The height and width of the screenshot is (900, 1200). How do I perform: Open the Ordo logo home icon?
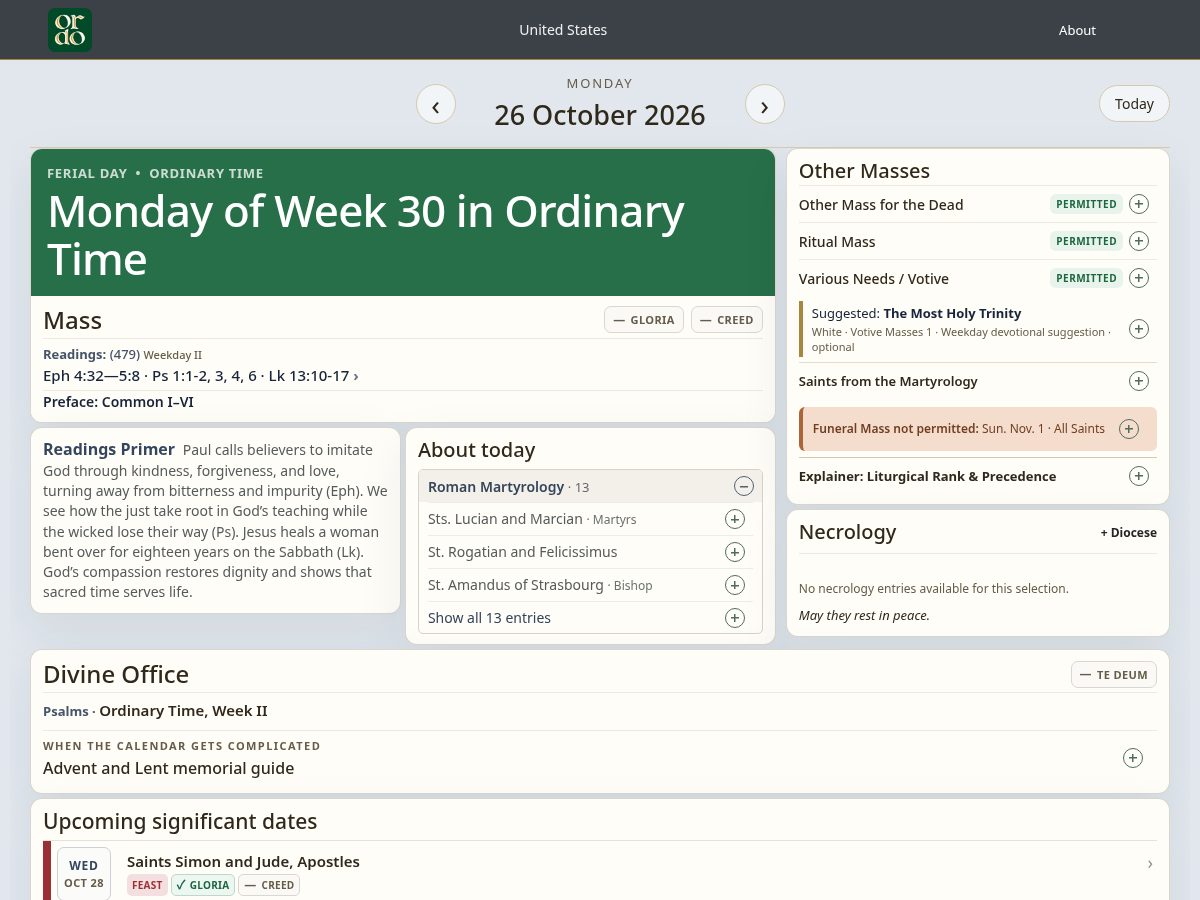click(x=70, y=30)
